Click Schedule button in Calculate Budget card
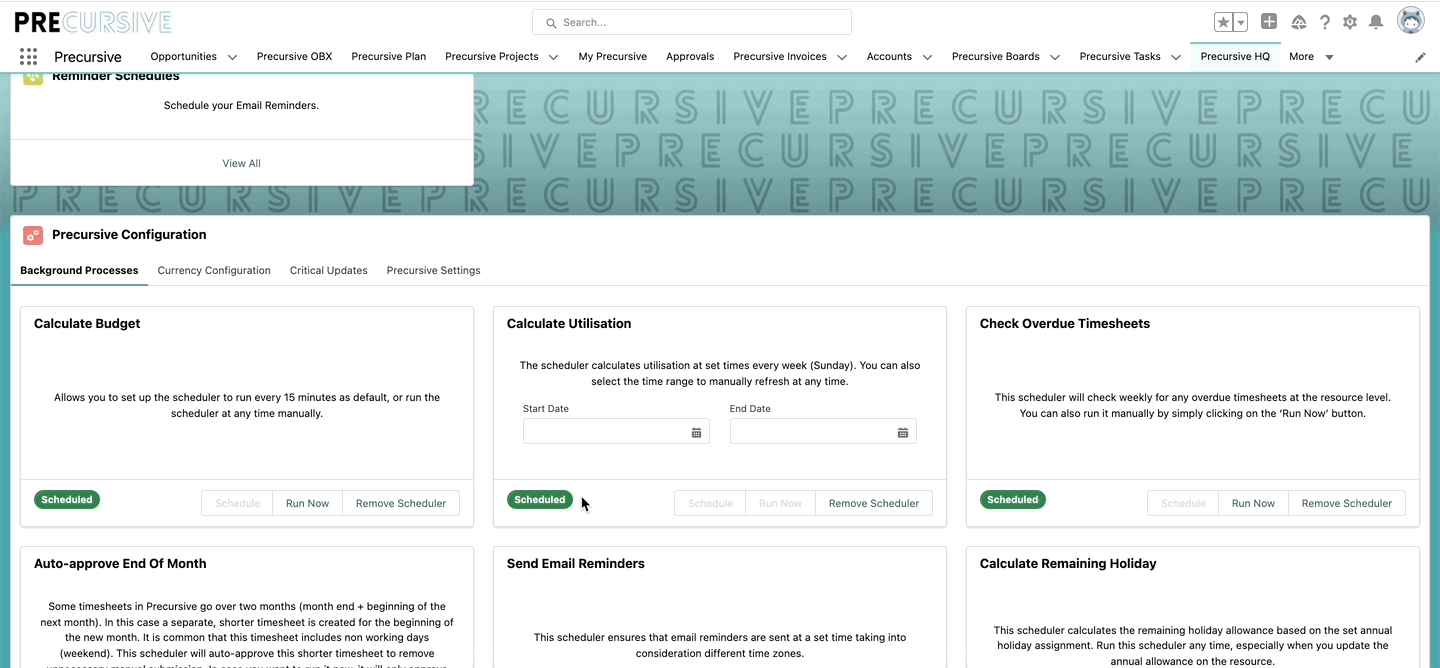1440x668 pixels. click(237, 503)
